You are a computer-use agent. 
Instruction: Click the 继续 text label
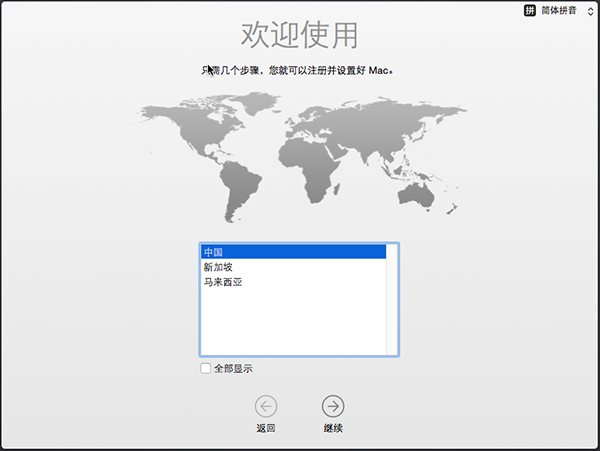tap(333, 428)
